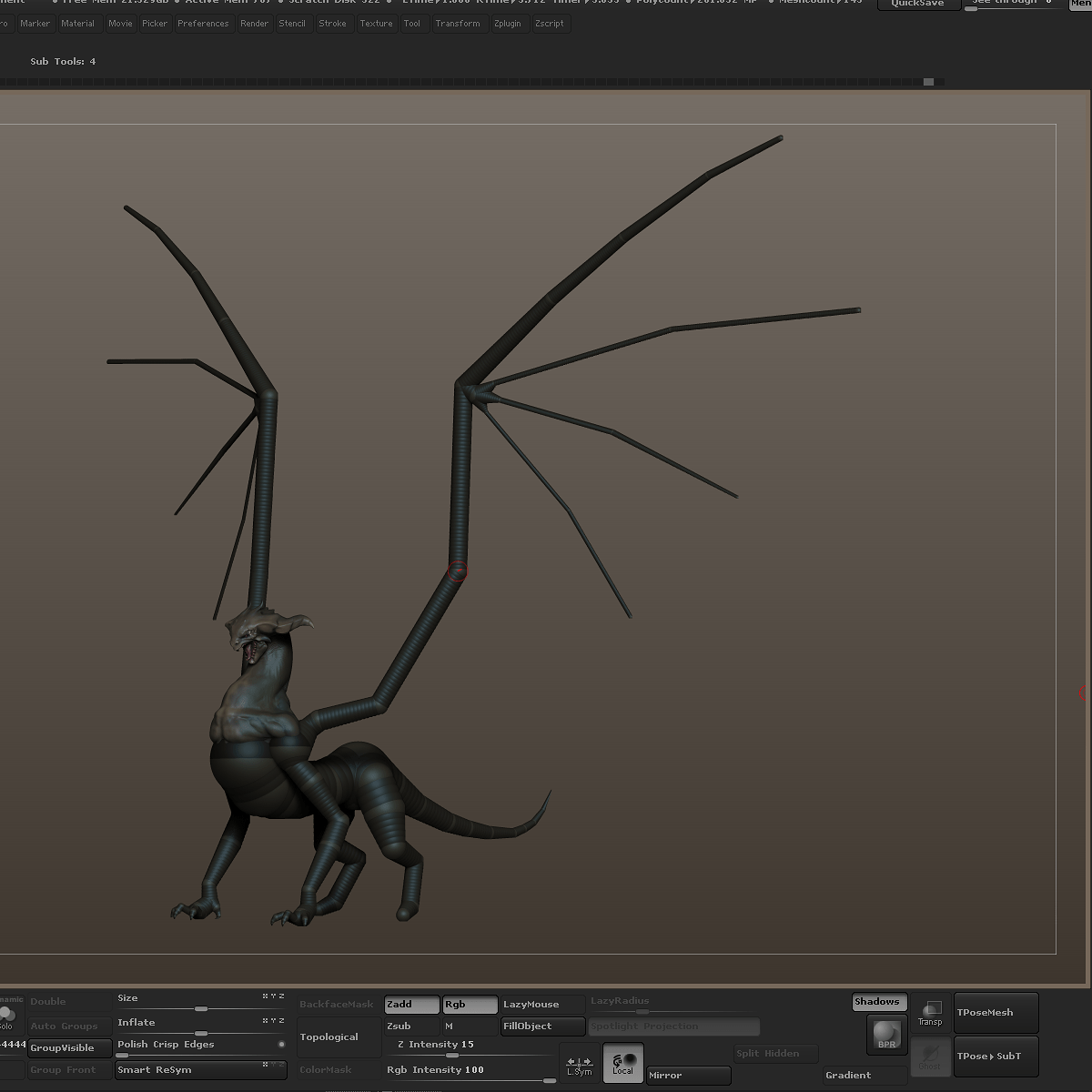
Task: Adjust the See-through slider
Action: coord(1012,5)
